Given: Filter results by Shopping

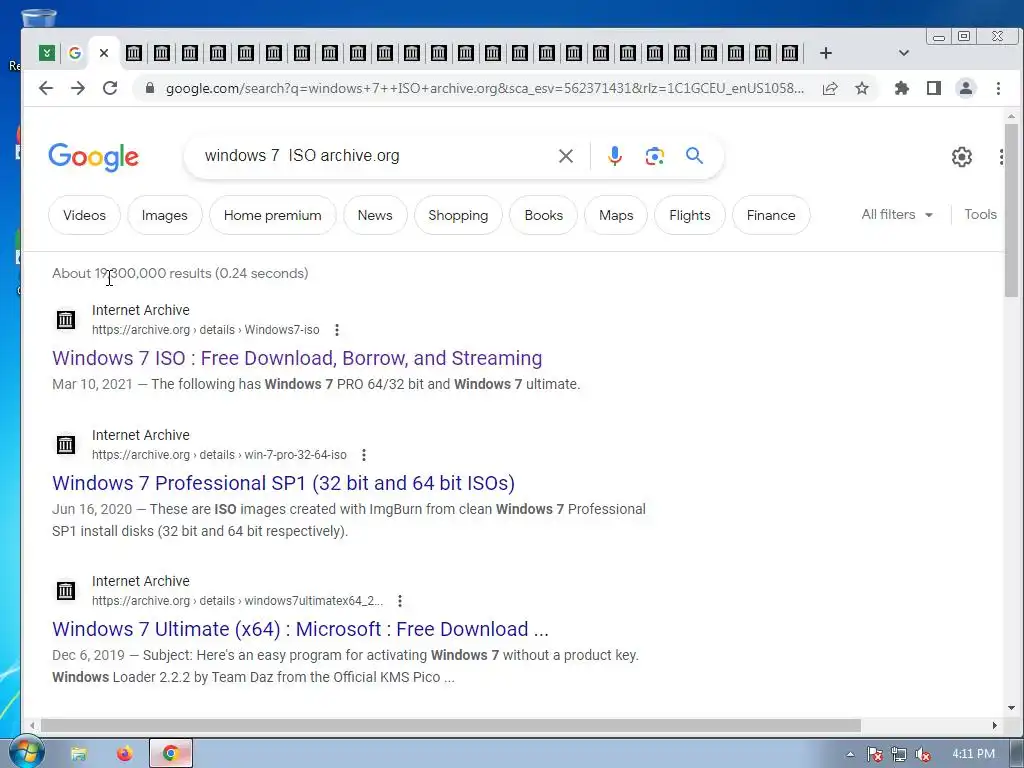Looking at the screenshot, I should point(458,215).
